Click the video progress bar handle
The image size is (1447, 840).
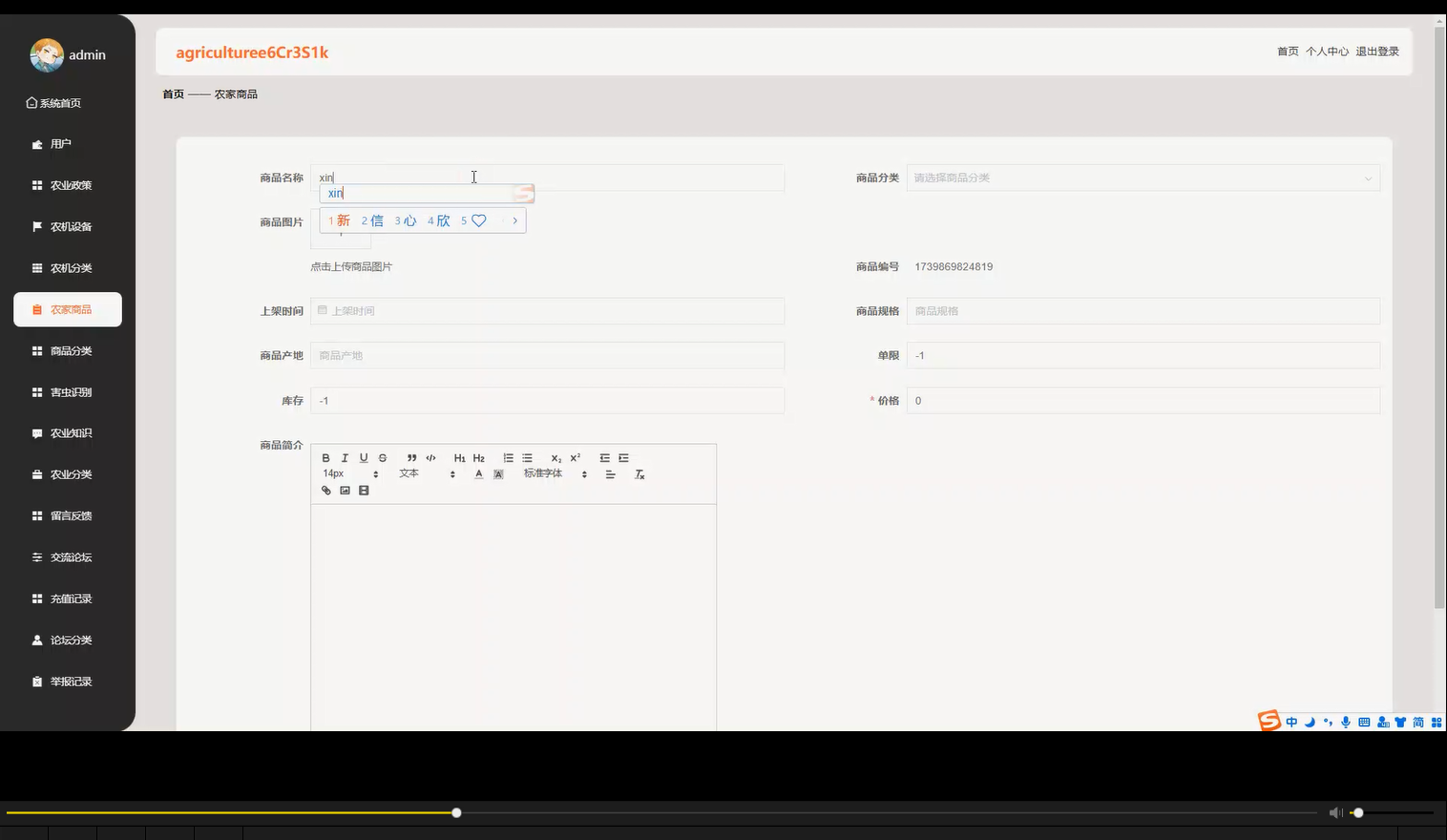coord(456,812)
